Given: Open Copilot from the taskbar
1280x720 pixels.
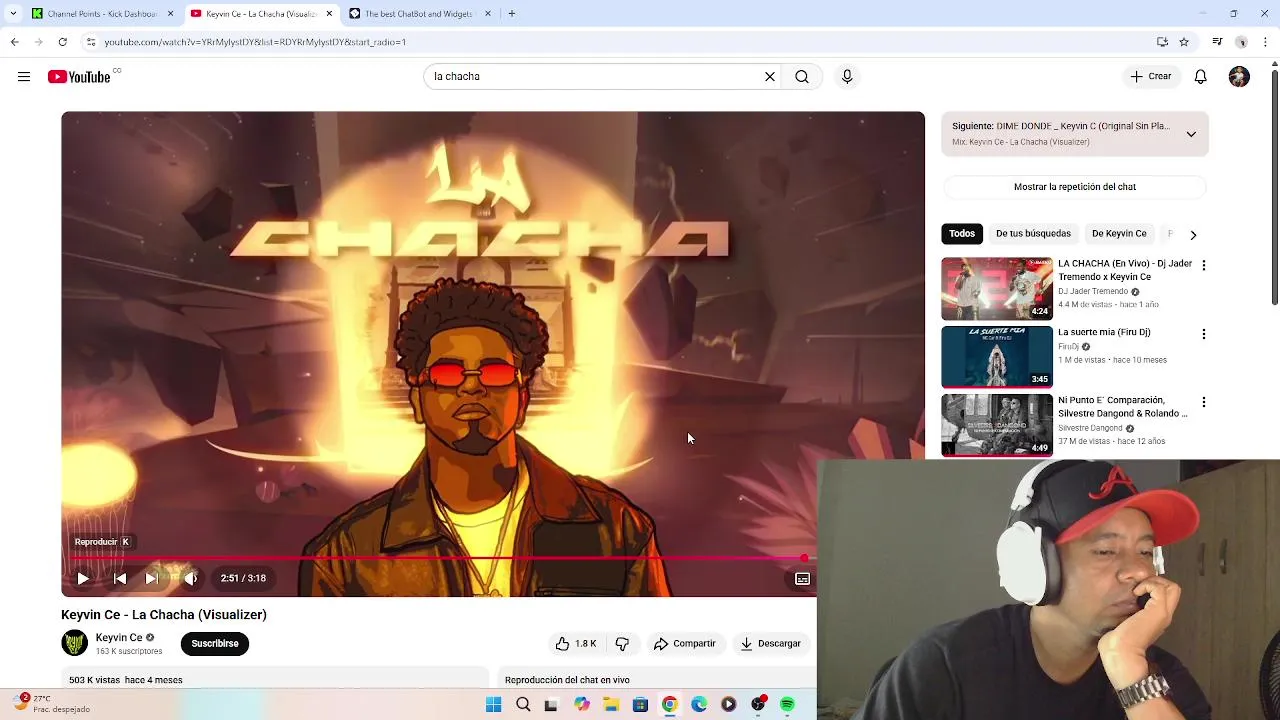Looking at the screenshot, I should pos(581,705).
